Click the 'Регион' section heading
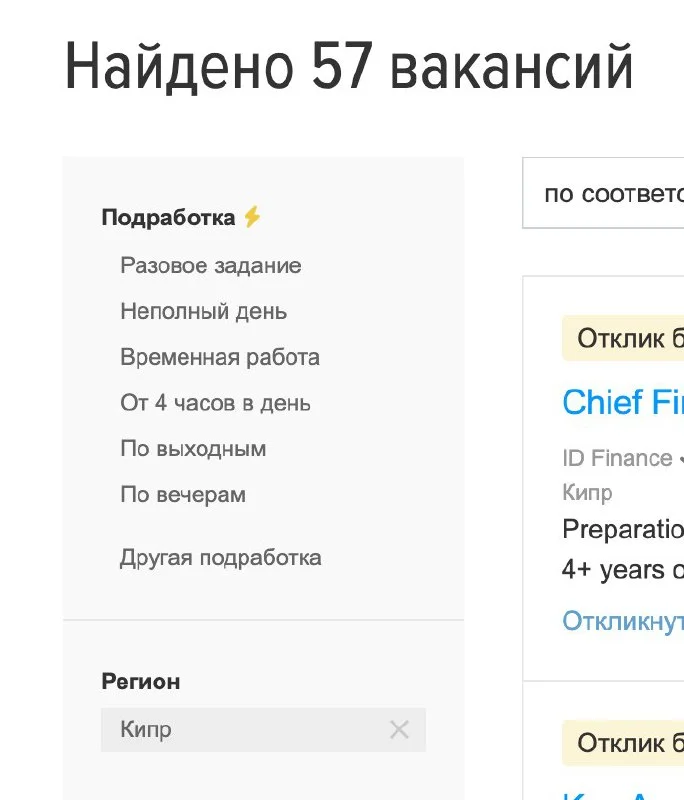The image size is (684, 800). (141, 682)
